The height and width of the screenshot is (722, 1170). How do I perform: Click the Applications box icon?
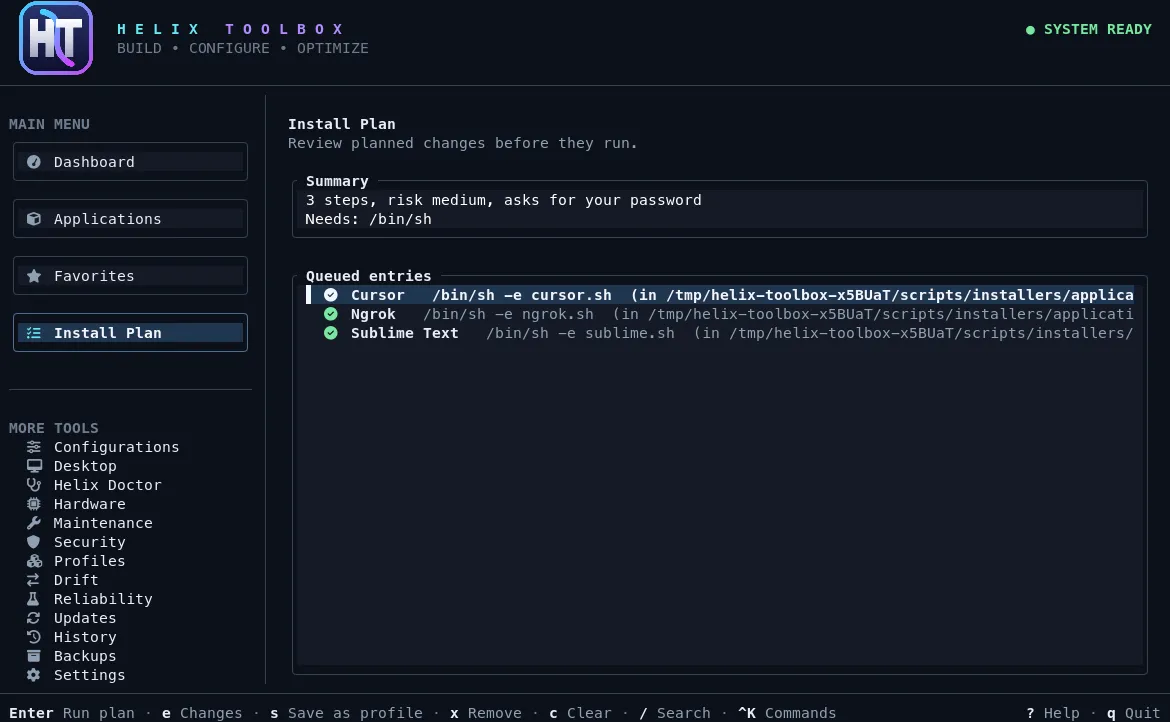coord(34,219)
